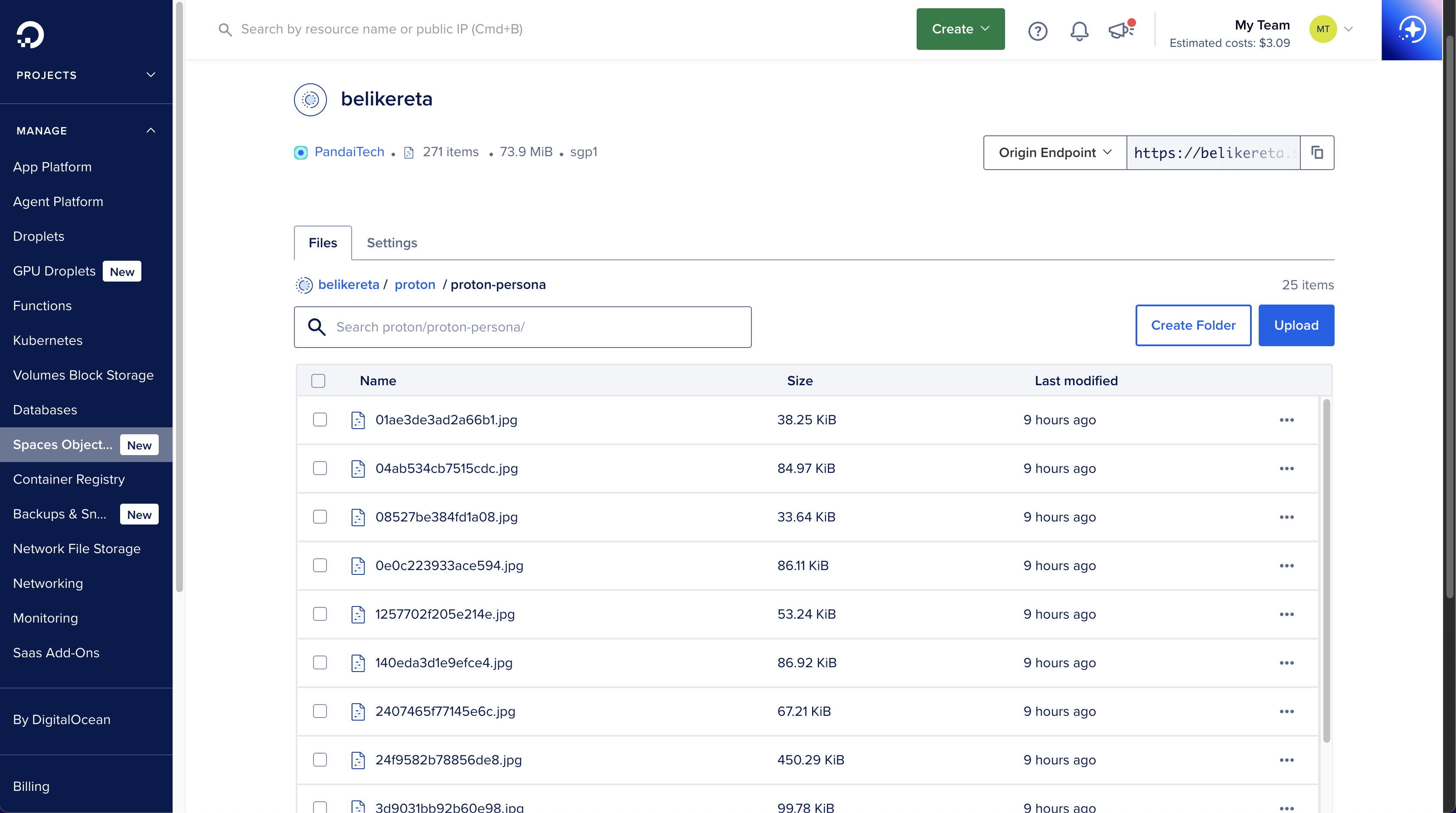This screenshot has width=1456, height=813.
Task: Open more options for 140eda3d1e9efce4.jpg
Action: 1286,662
